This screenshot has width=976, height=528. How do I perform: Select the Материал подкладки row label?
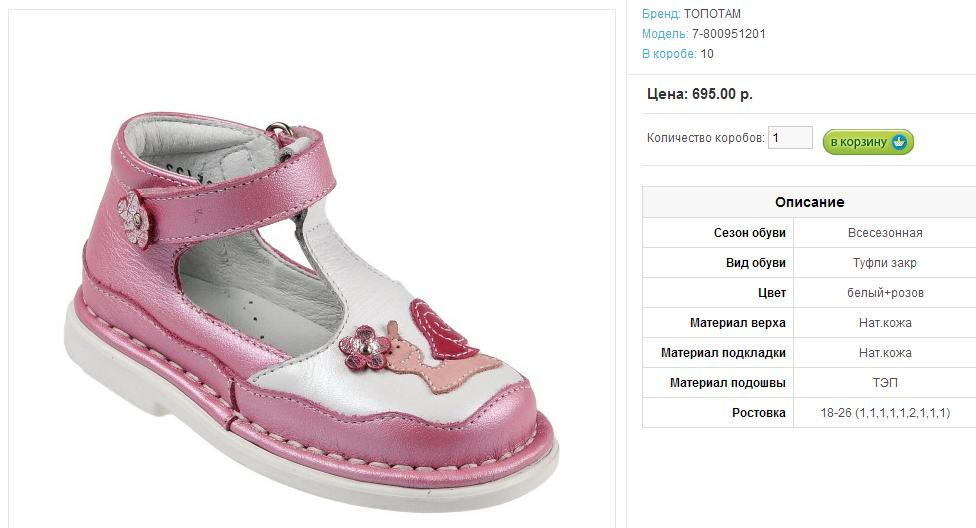pyautogui.click(x=723, y=353)
